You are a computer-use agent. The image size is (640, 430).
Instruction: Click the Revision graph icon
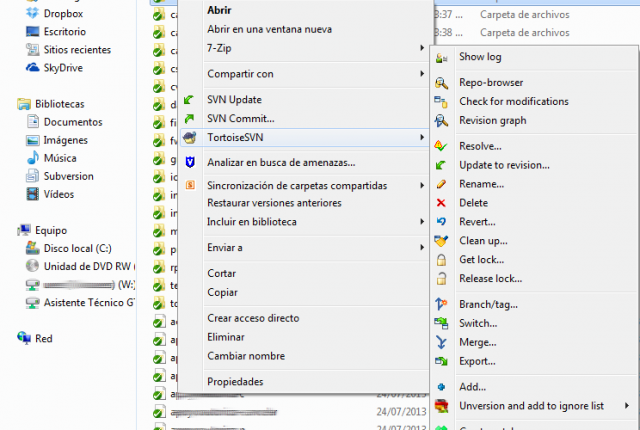pyautogui.click(x=441, y=121)
